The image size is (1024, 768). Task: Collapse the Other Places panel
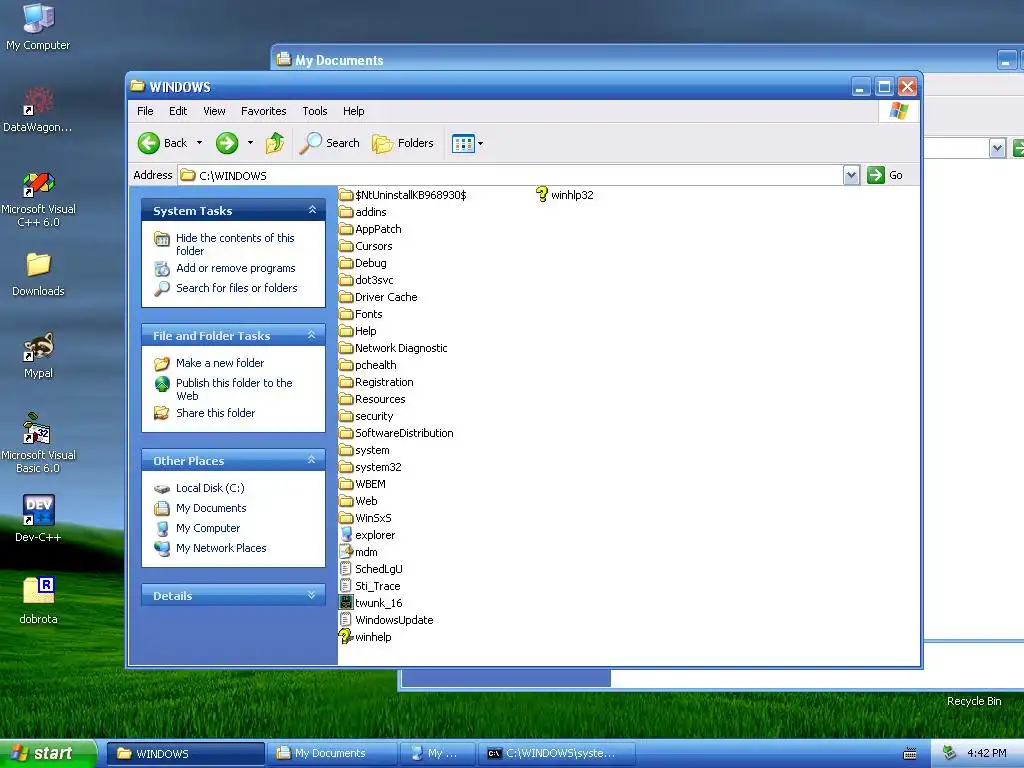coord(312,460)
